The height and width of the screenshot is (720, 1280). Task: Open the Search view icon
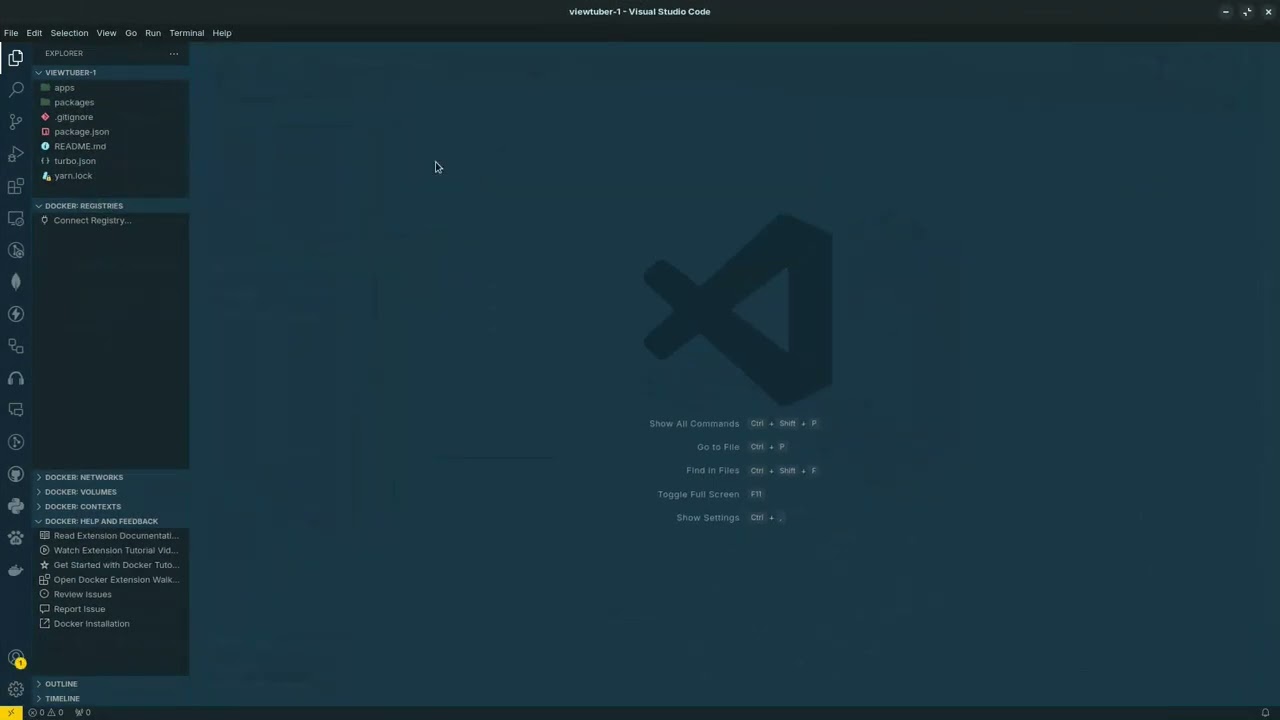[15, 90]
